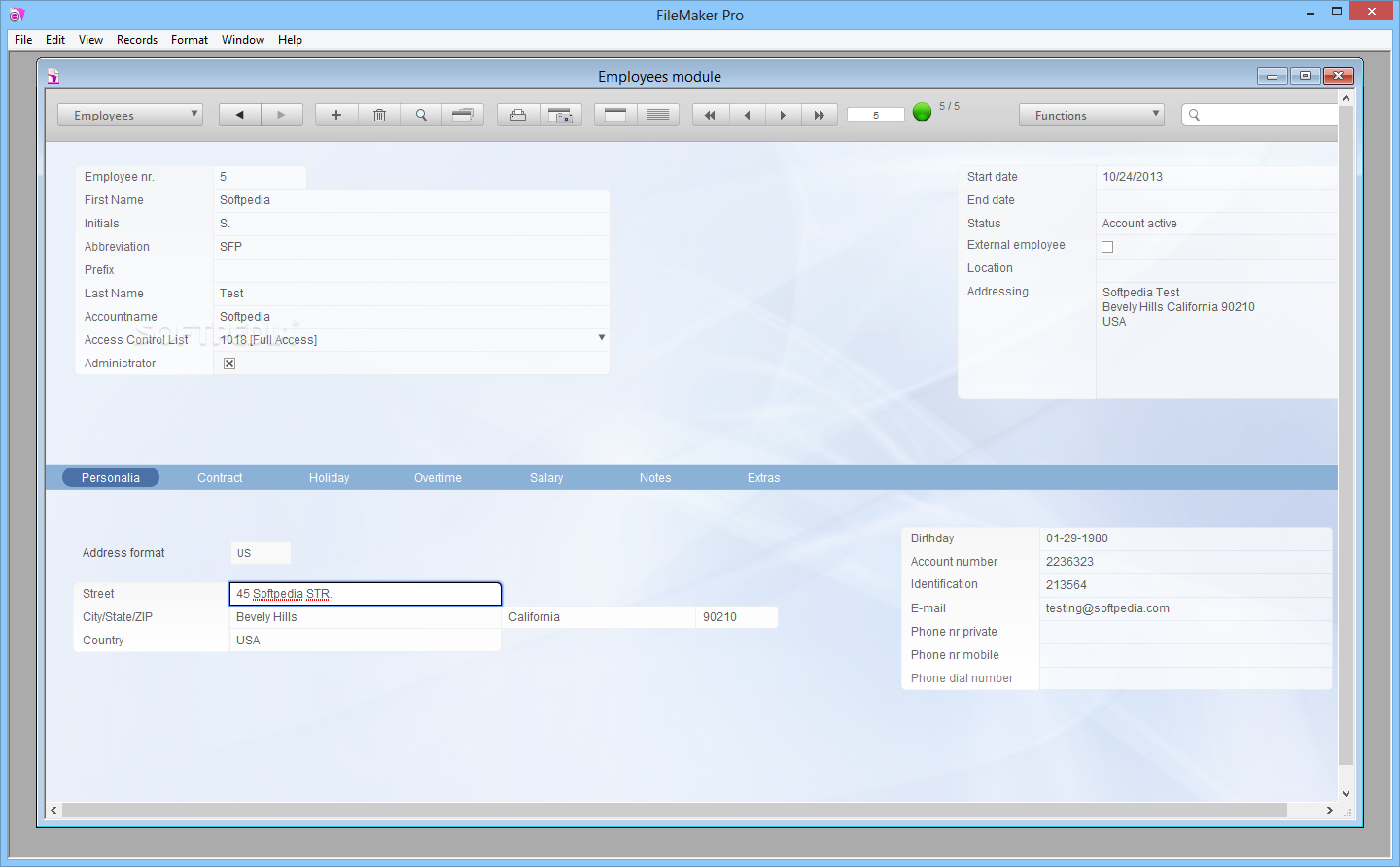Open the Edit menu

click(55, 40)
